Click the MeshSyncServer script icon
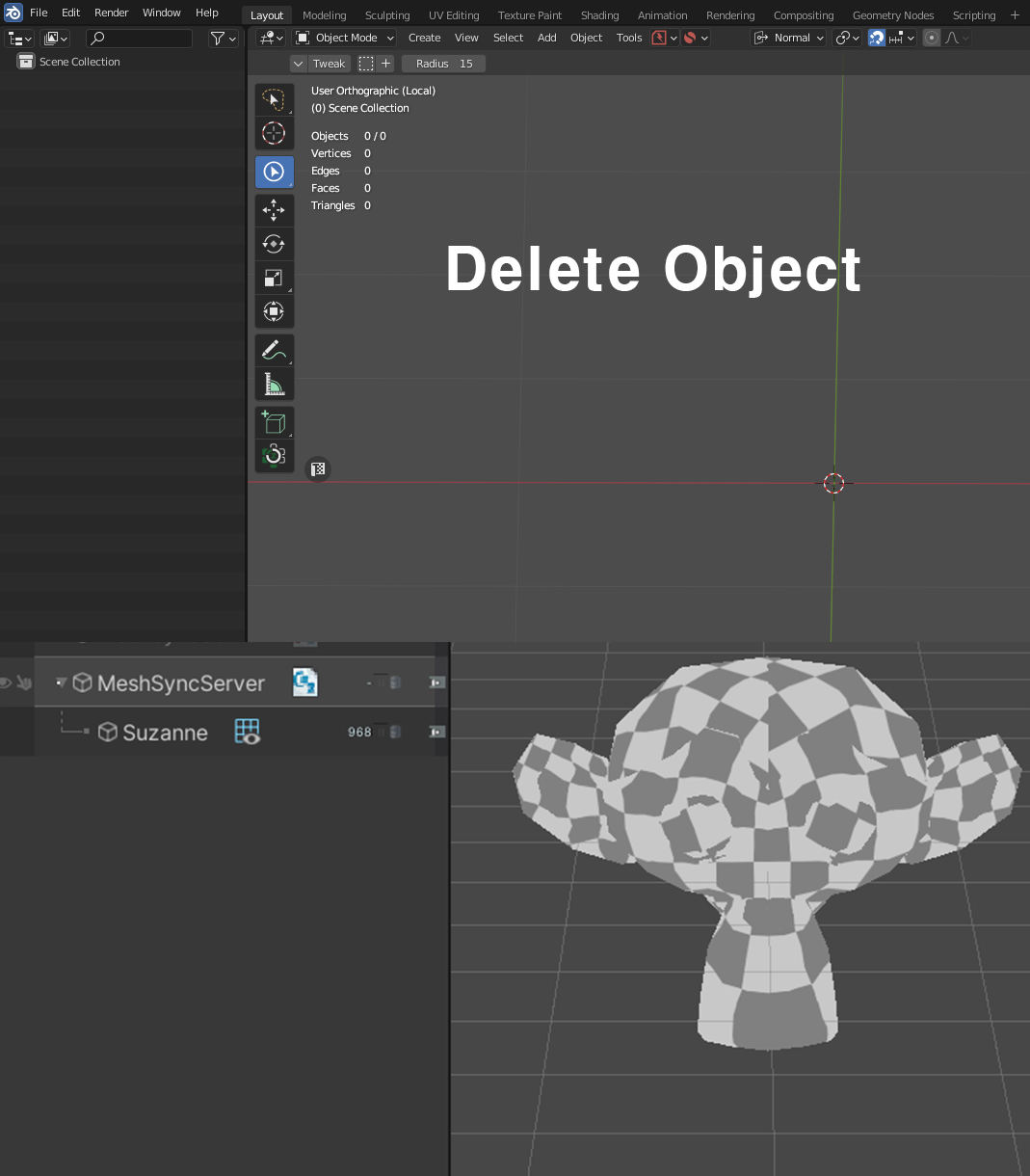Viewport: 1030px width, 1176px height. pyautogui.click(x=305, y=682)
